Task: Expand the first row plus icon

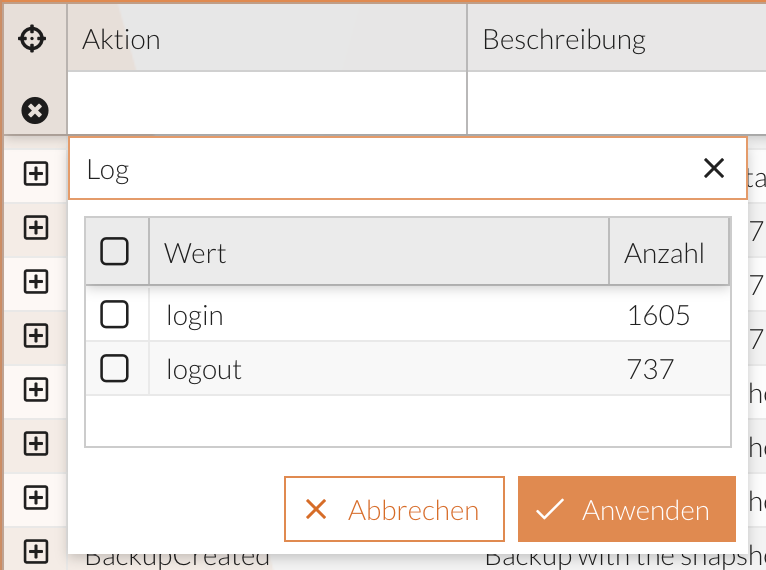Action: pyautogui.click(x=36, y=174)
